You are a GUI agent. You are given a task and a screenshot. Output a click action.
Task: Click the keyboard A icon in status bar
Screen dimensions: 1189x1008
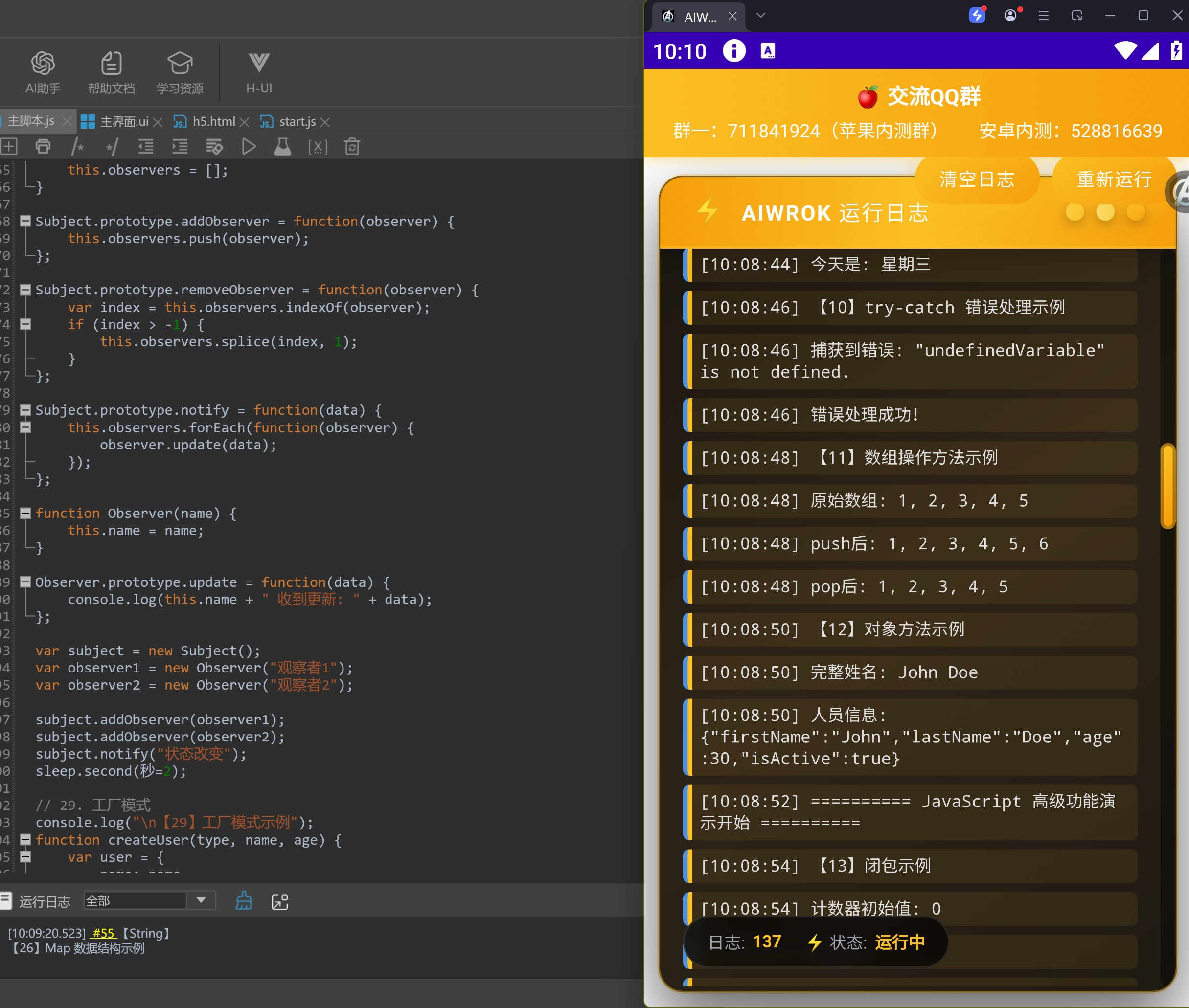[768, 51]
